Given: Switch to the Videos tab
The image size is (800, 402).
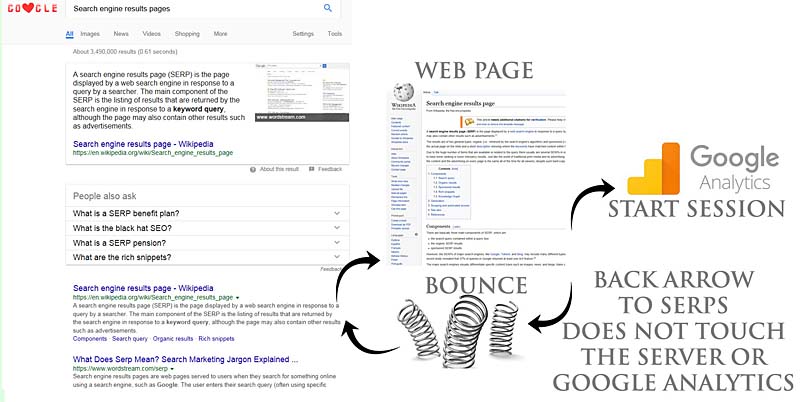Looking at the screenshot, I should click(152, 34).
